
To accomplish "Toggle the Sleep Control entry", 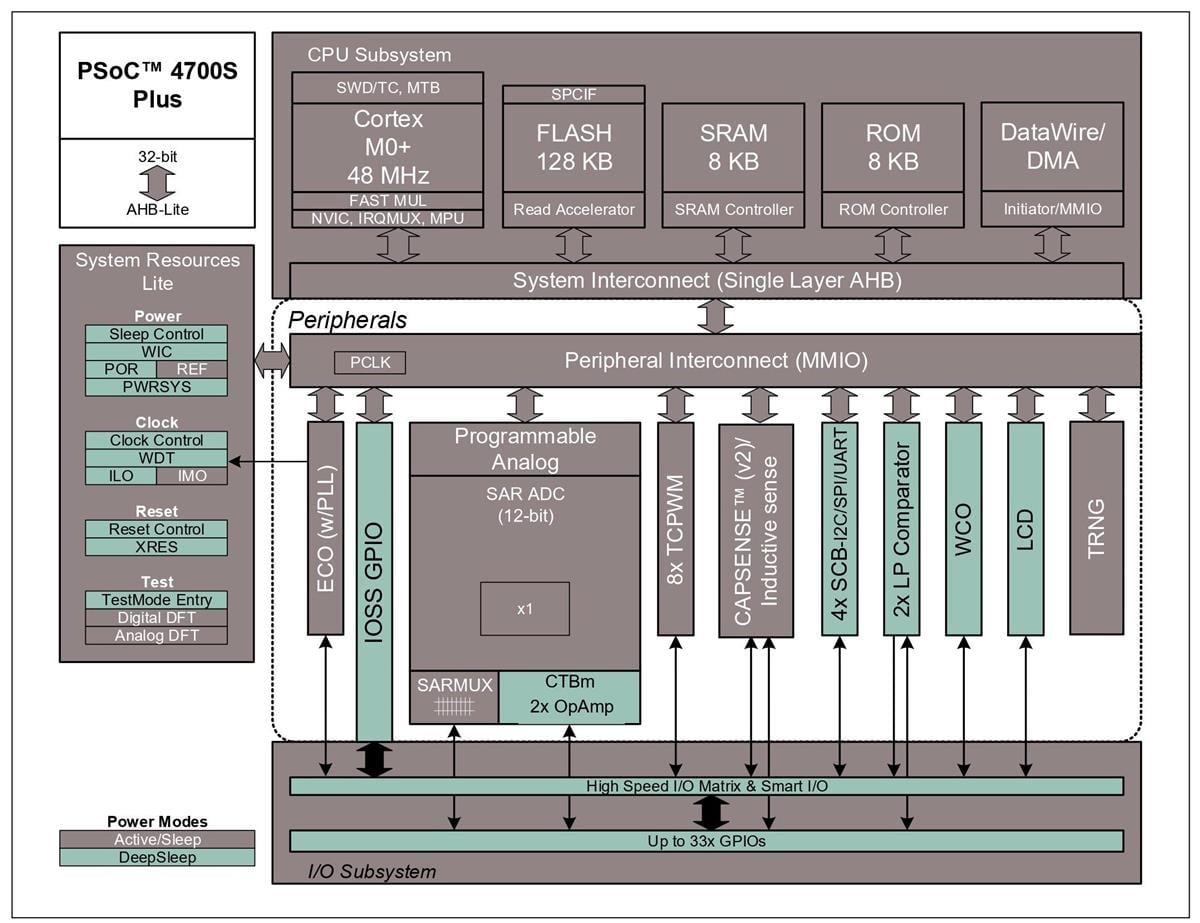I will coord(157,334).
